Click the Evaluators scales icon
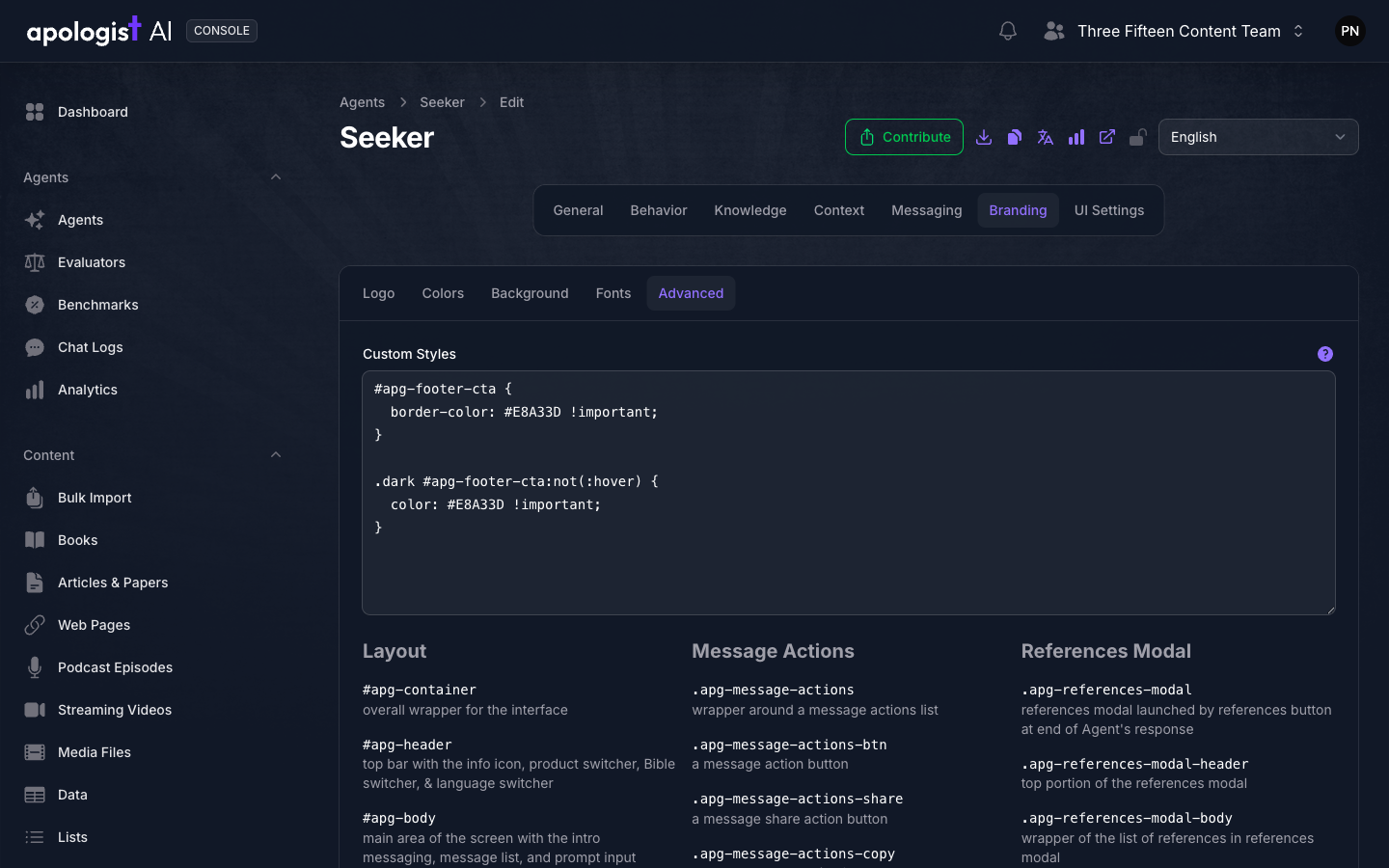The width and height of the screenshot is (1389, 868). [x=35, y=262]
